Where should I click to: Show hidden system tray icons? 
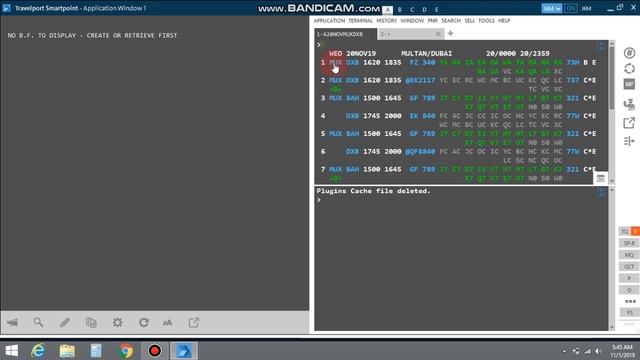tap(564, 351)
